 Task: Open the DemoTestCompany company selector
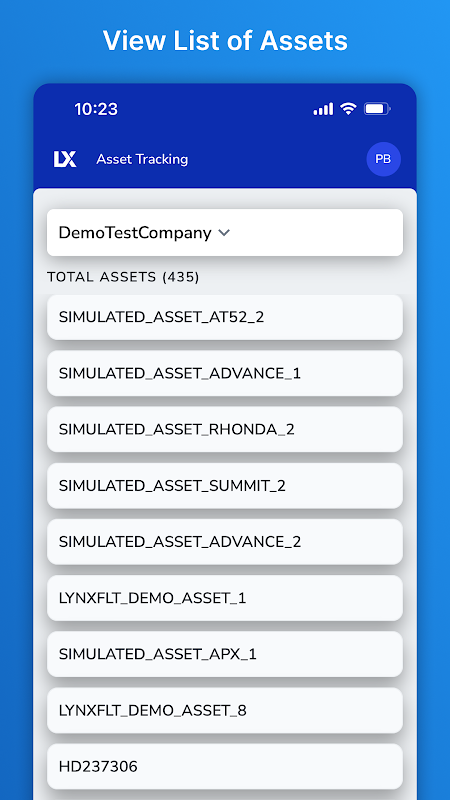tap(225, 233)
